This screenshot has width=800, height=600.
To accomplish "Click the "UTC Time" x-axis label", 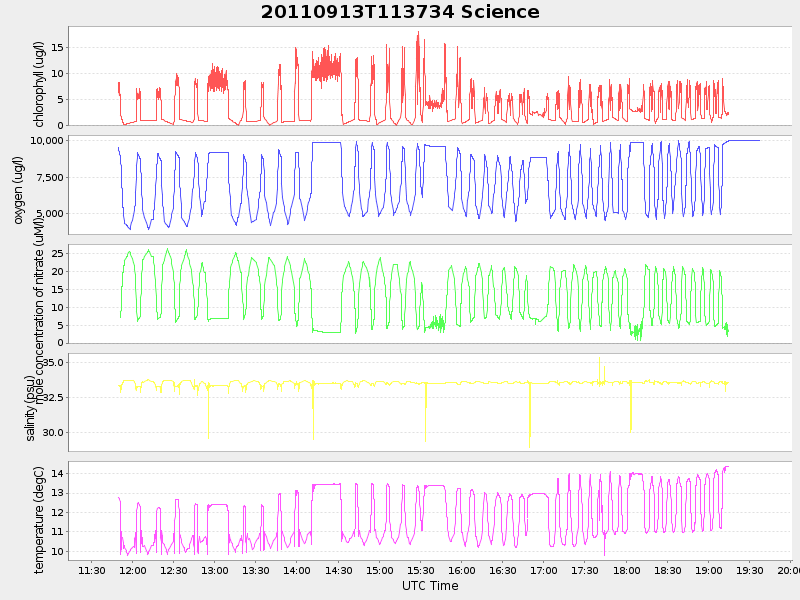I will tap(430, 586).
